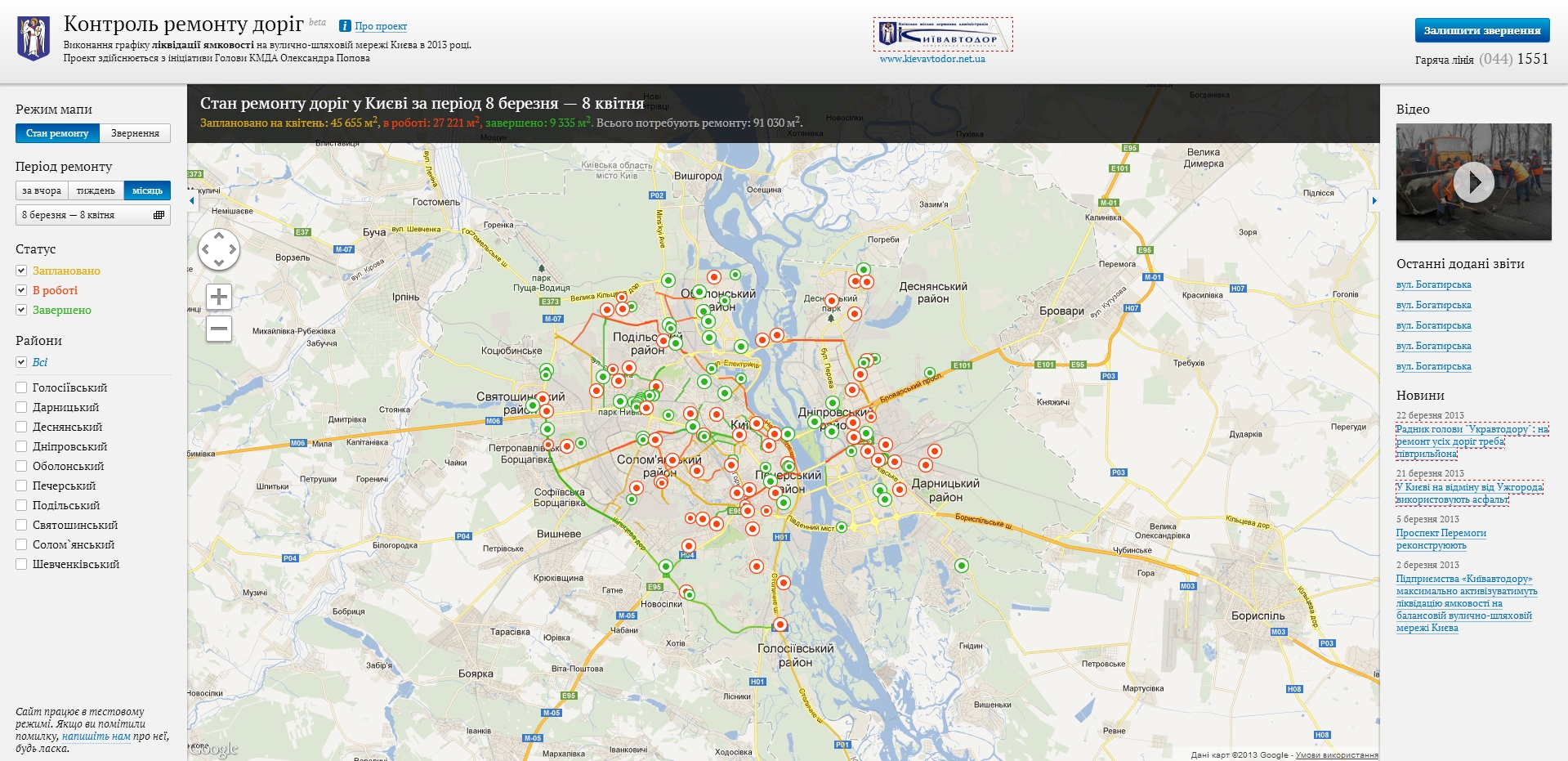The width and height of the screenshot is (1568, 761).
Task: Click the map pan navigation control
Action: (x=218, y=249)
